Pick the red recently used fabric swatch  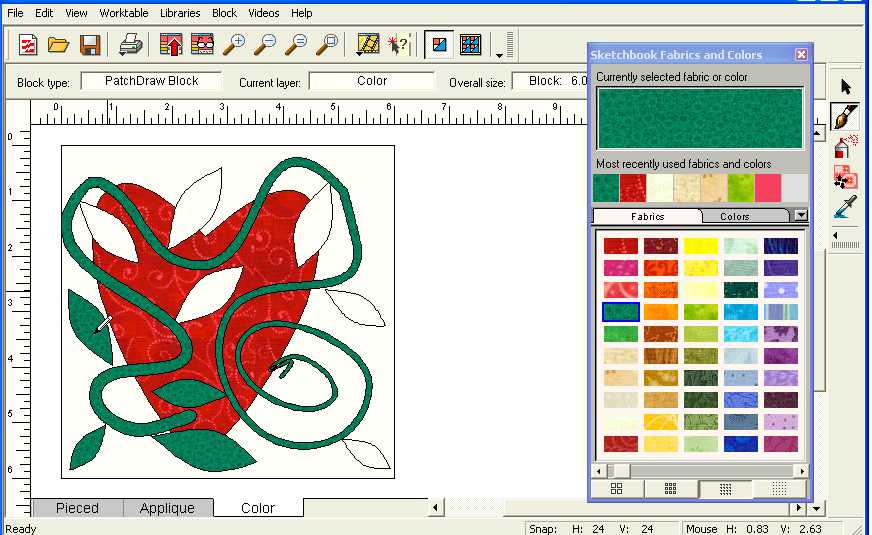tap(632, 188)
